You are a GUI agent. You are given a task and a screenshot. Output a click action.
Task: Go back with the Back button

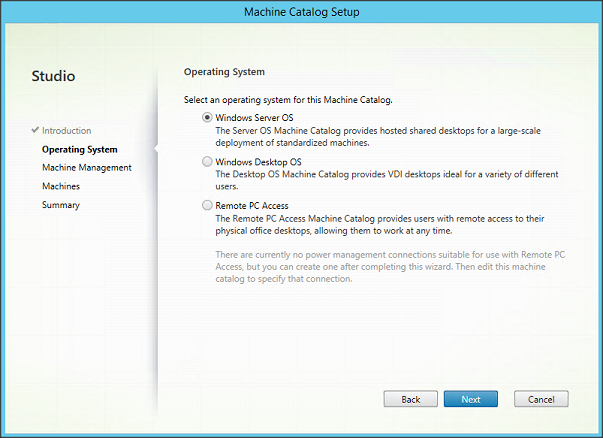click(x=410, y=399)
